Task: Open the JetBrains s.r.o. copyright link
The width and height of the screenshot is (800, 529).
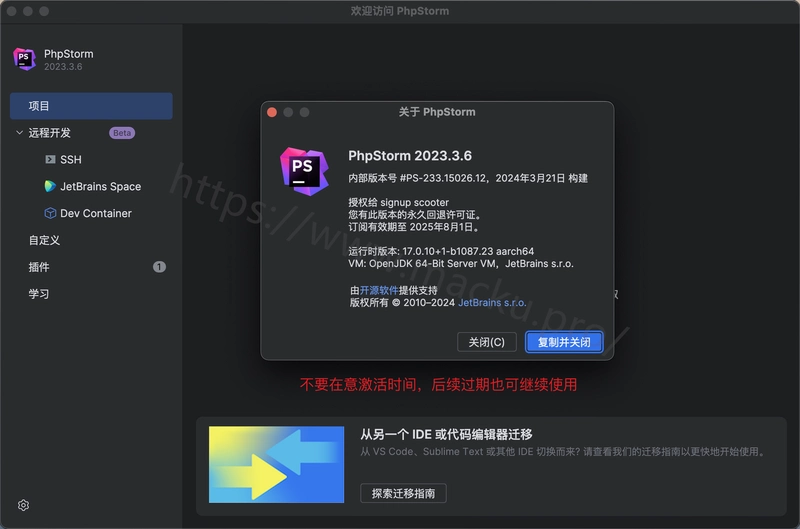Action: (x=492, y=303)
